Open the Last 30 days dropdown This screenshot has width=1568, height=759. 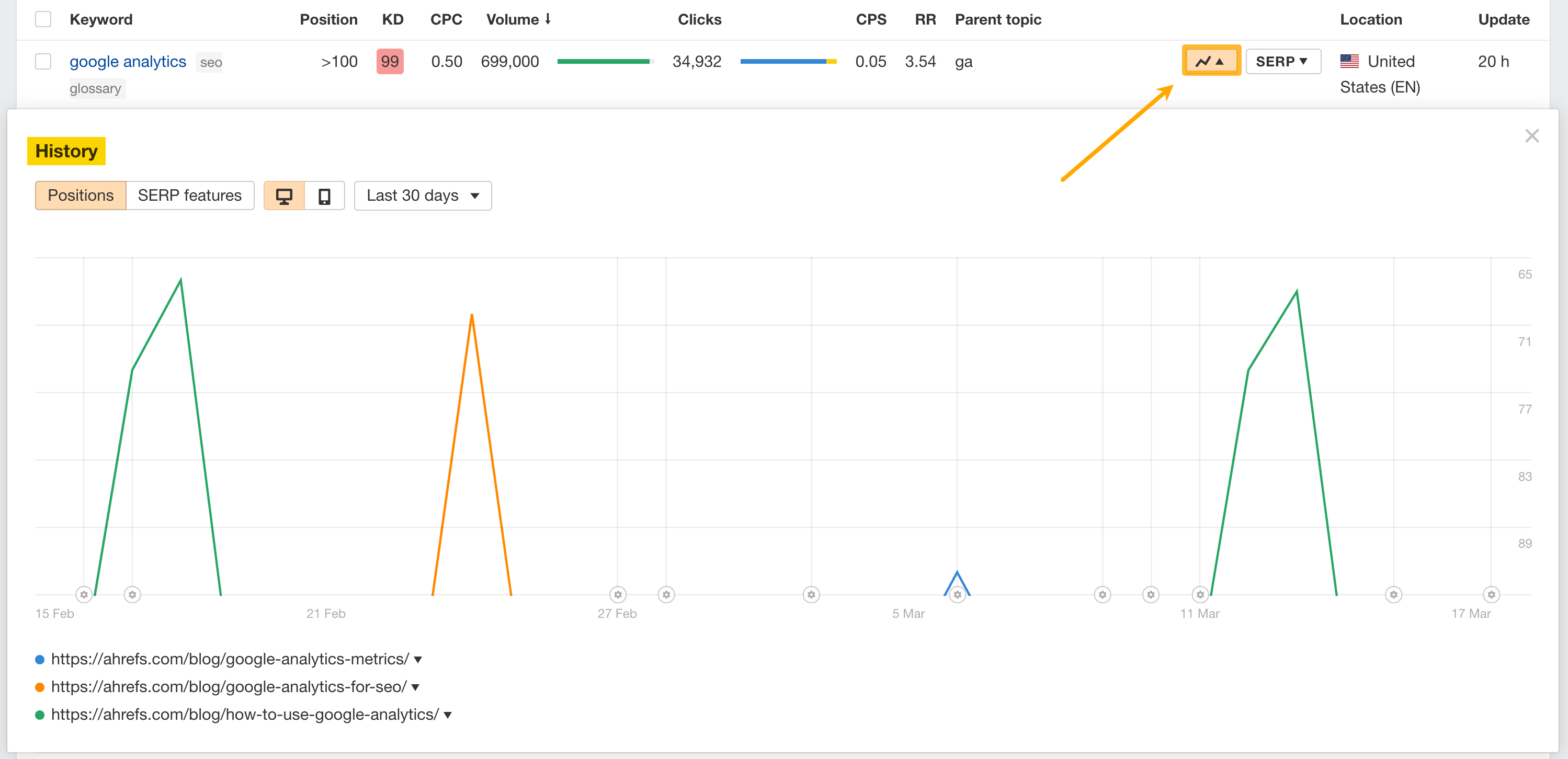(x=423, y=196)
